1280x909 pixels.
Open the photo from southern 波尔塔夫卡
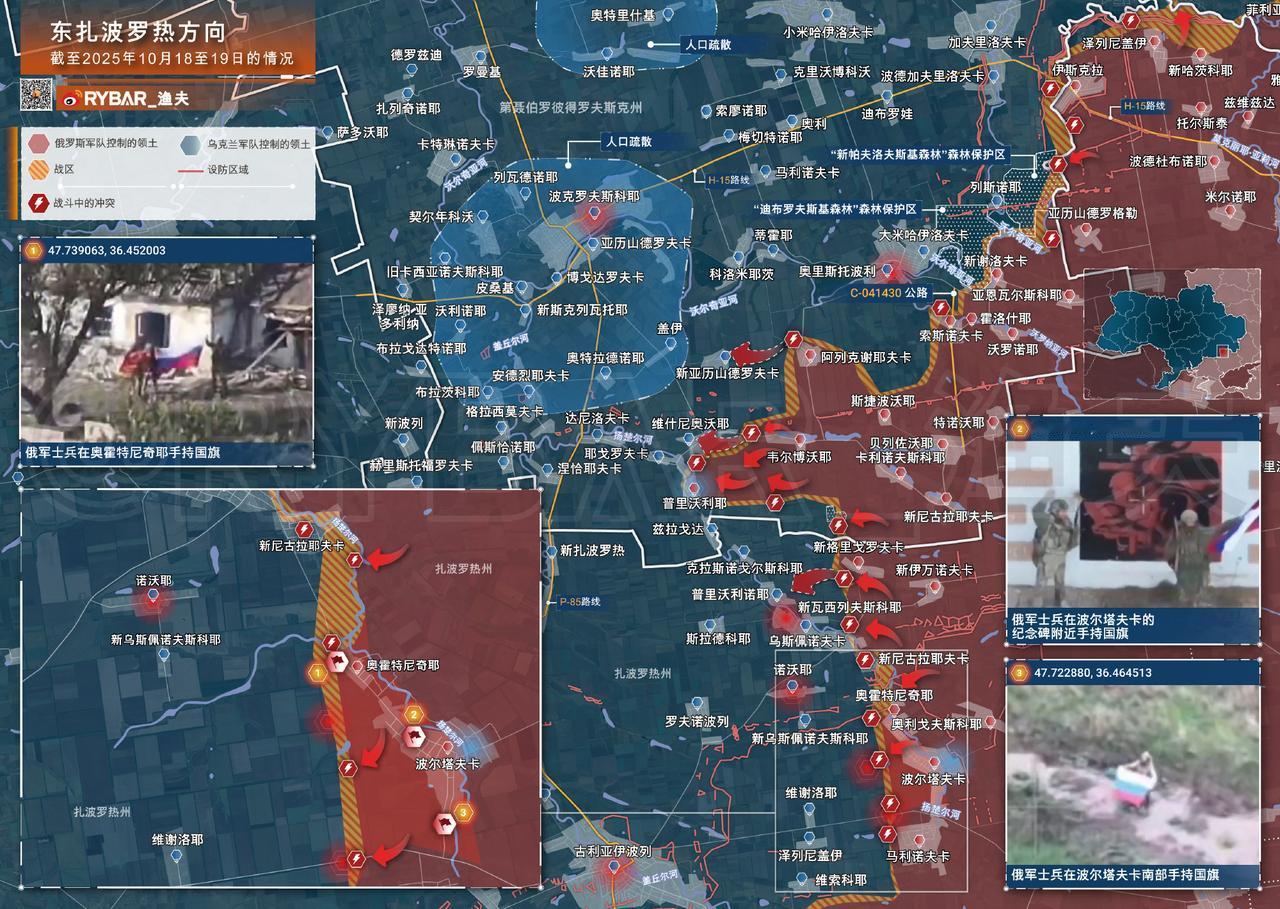(x=1133, y=774)
